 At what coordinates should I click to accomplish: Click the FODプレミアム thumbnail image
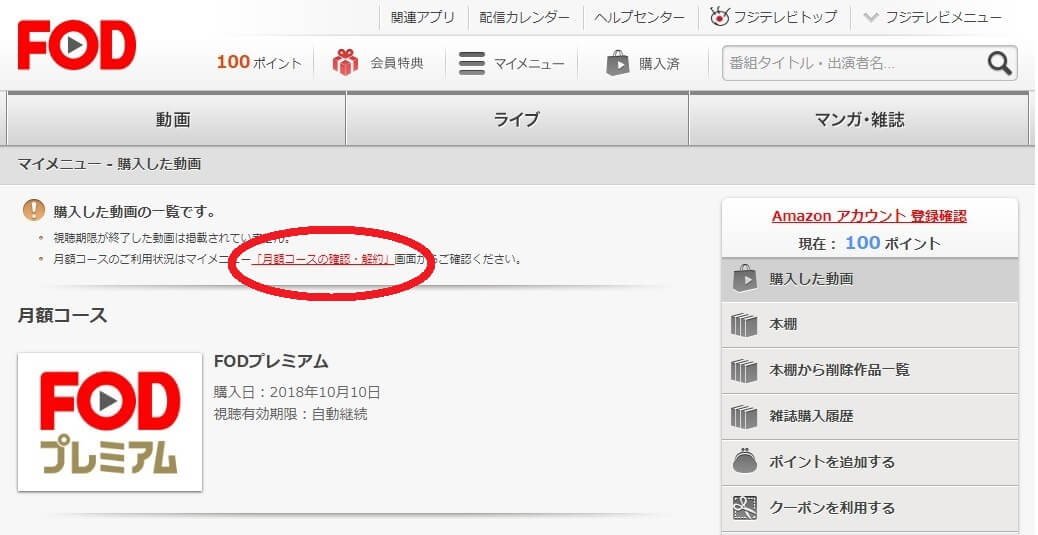(110, 422)
